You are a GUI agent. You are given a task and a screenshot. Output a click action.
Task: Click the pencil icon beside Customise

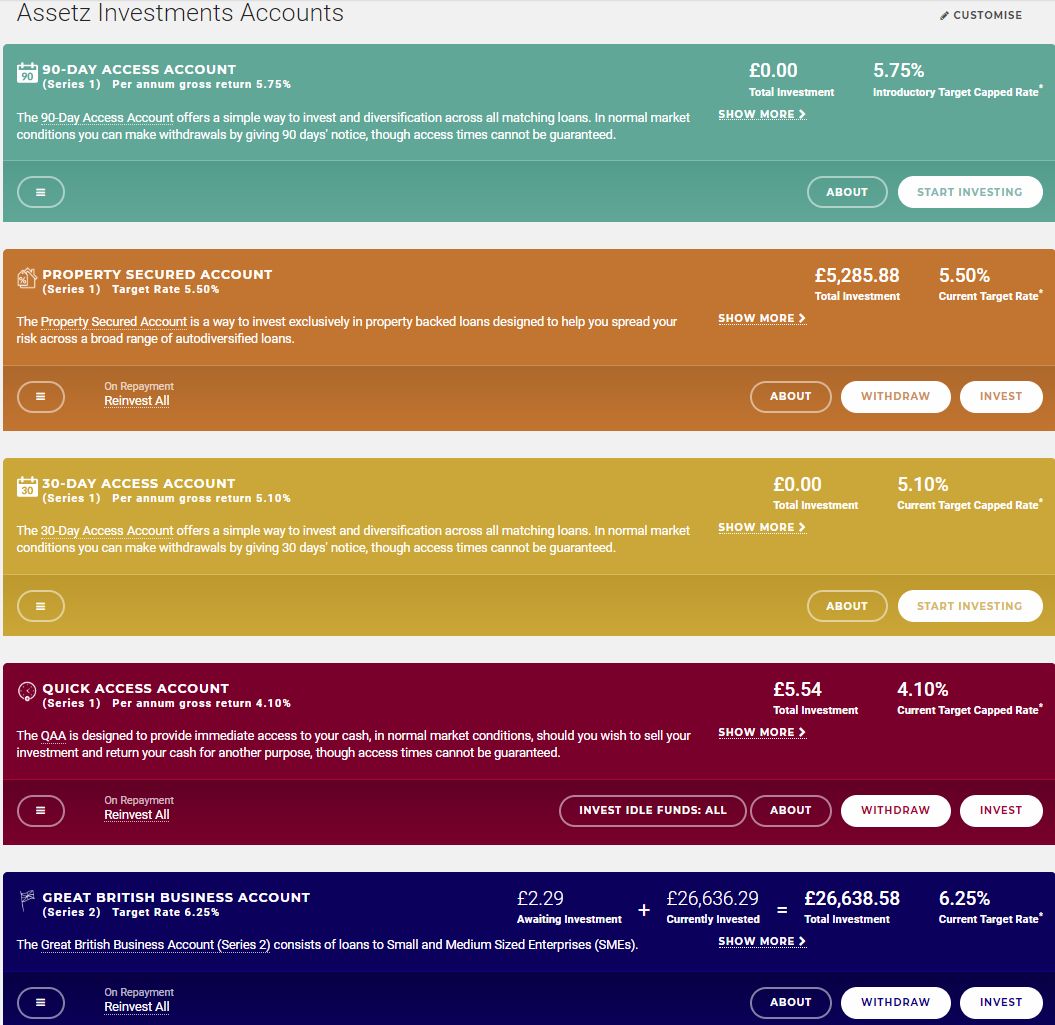(x=944, y=15)
